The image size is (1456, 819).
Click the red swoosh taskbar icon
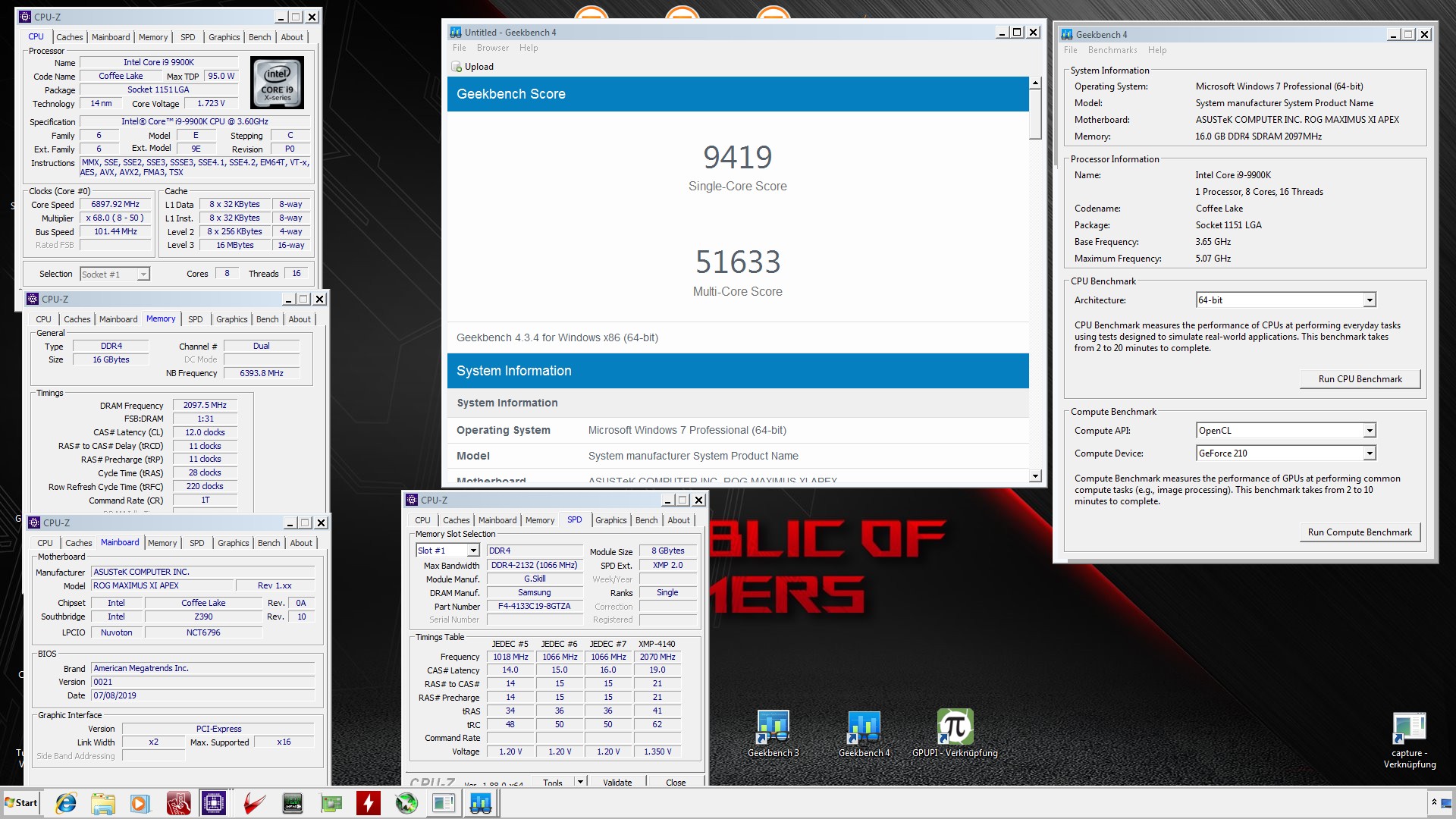click(x=254, y=803)
